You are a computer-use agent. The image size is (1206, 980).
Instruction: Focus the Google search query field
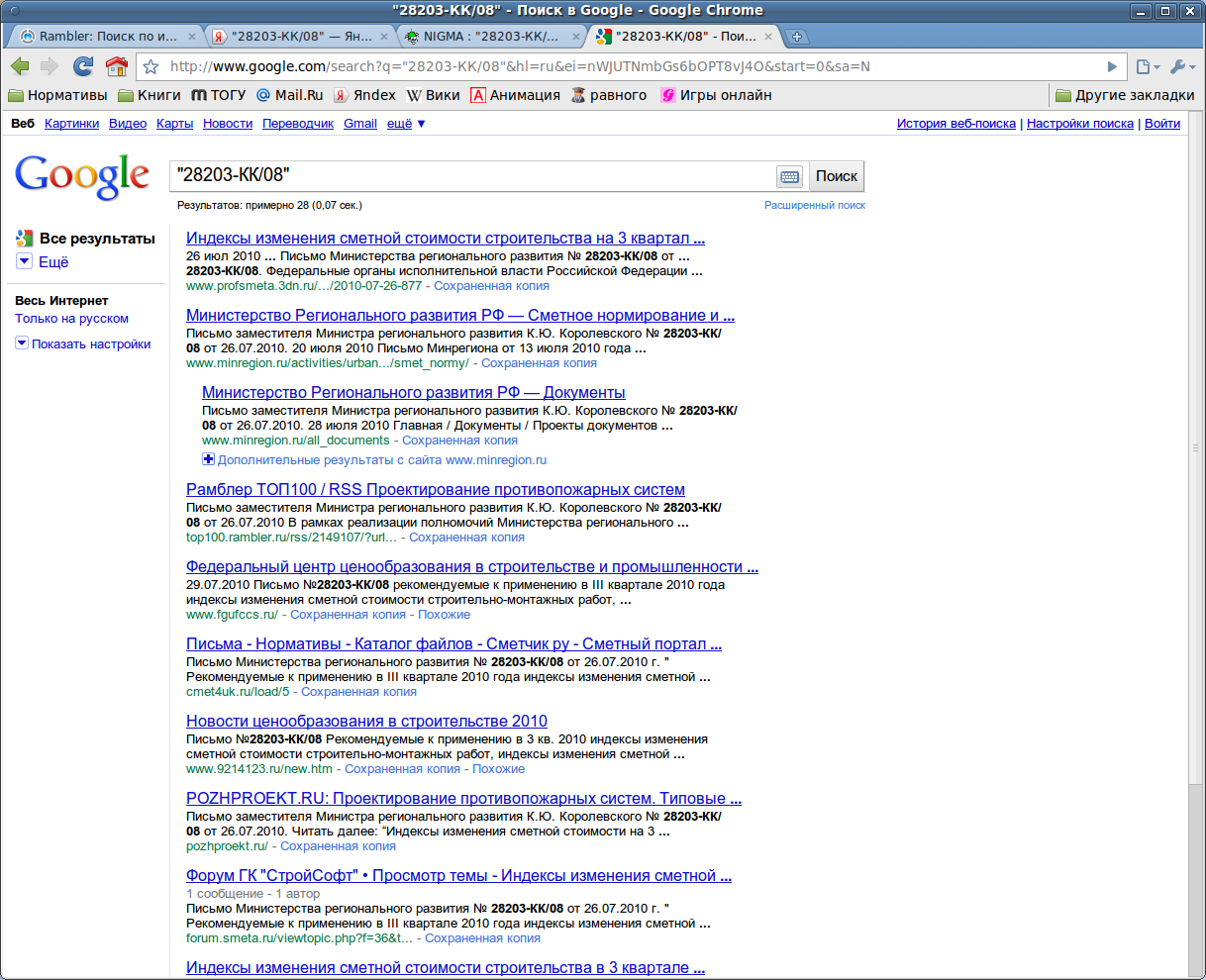[471, 176]
